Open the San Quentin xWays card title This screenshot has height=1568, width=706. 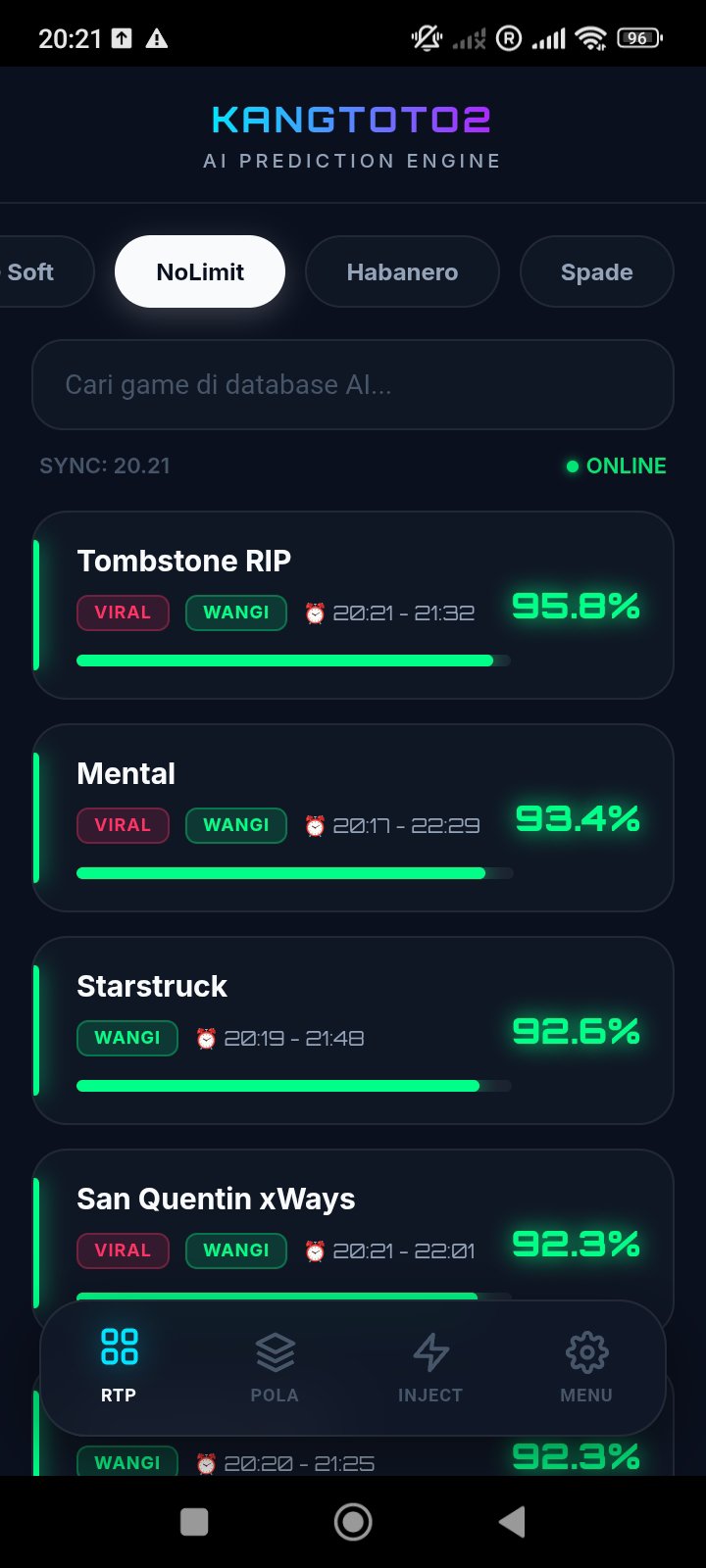coord(216,1199)
